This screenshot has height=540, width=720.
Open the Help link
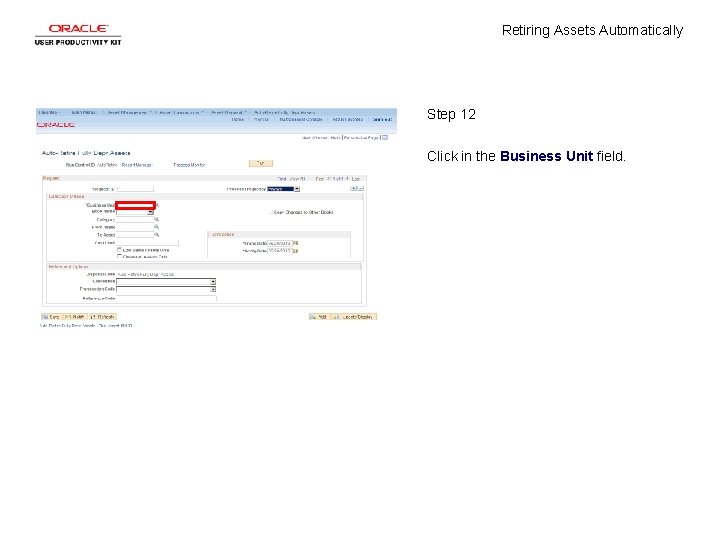(x=335, y=138)
